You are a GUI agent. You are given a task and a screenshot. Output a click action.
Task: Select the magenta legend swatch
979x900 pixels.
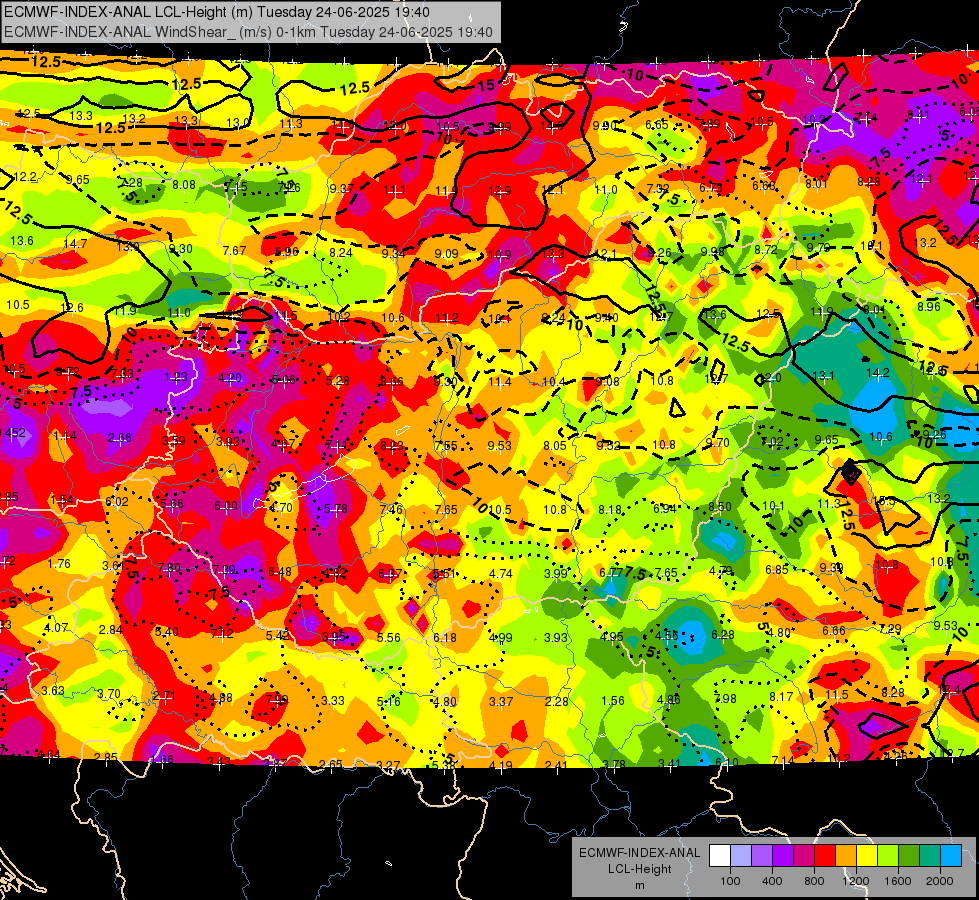[x=804, y=856]
